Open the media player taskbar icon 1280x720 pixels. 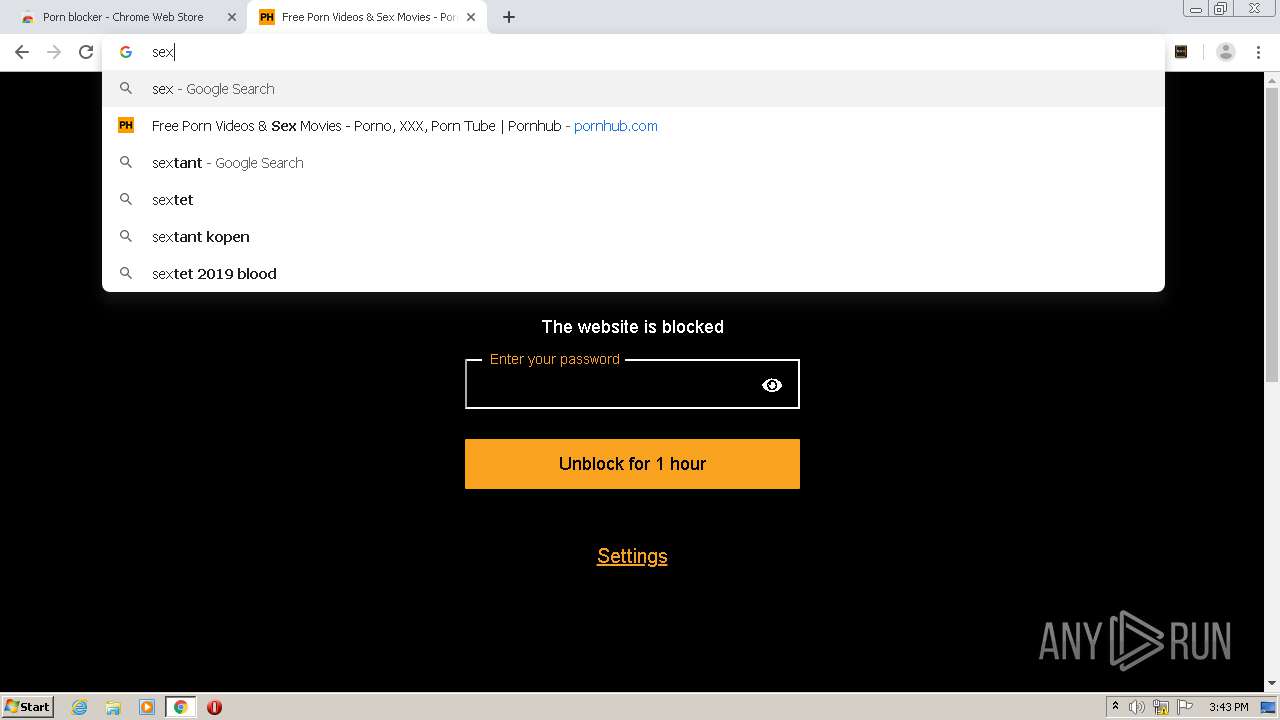click(147, 707)
